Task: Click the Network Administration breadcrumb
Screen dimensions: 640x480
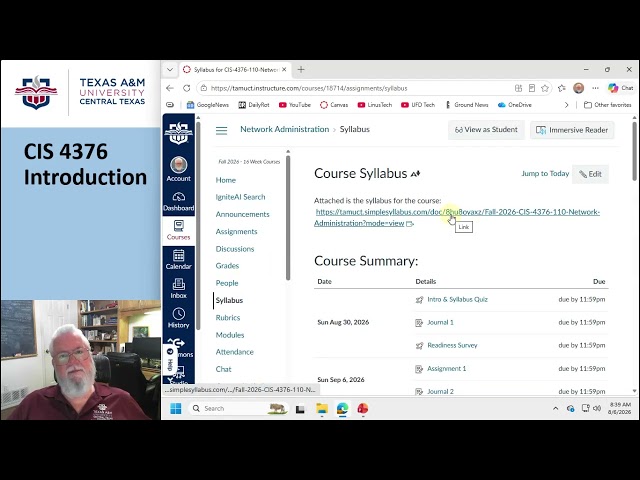Action: (x=284, y=129)
